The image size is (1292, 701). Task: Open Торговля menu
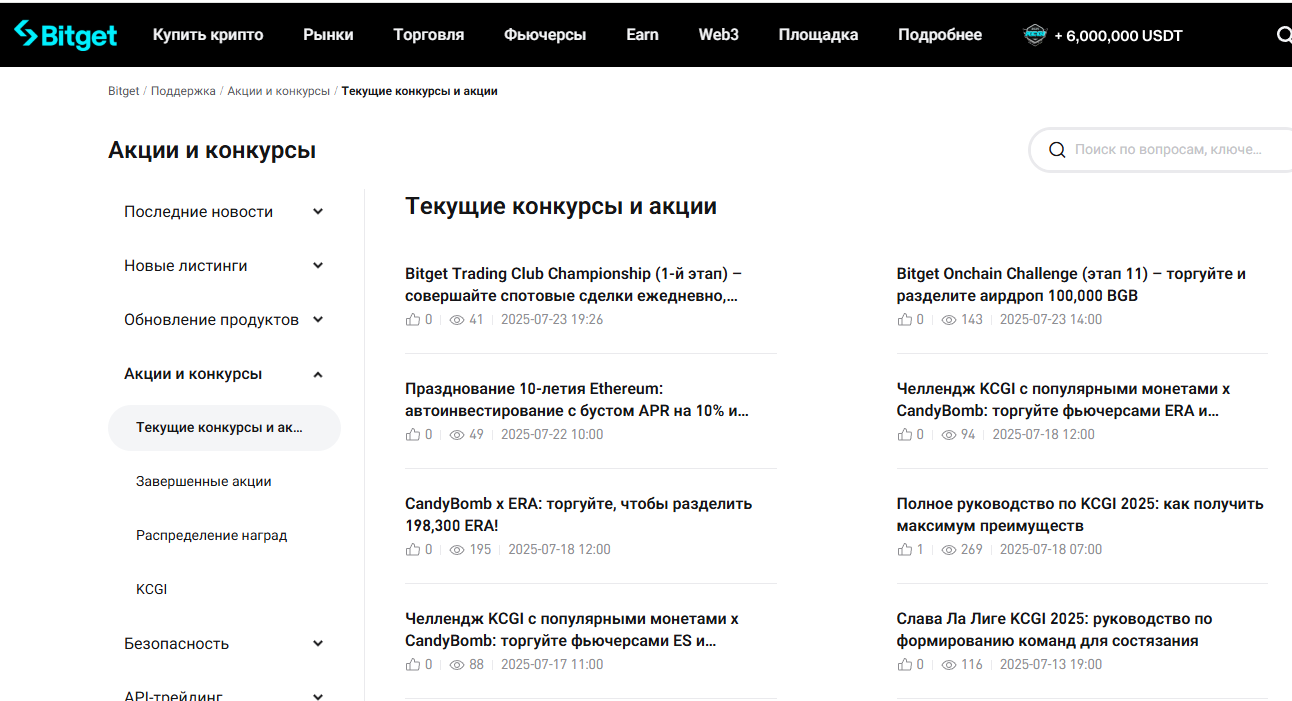coord(429,35)
